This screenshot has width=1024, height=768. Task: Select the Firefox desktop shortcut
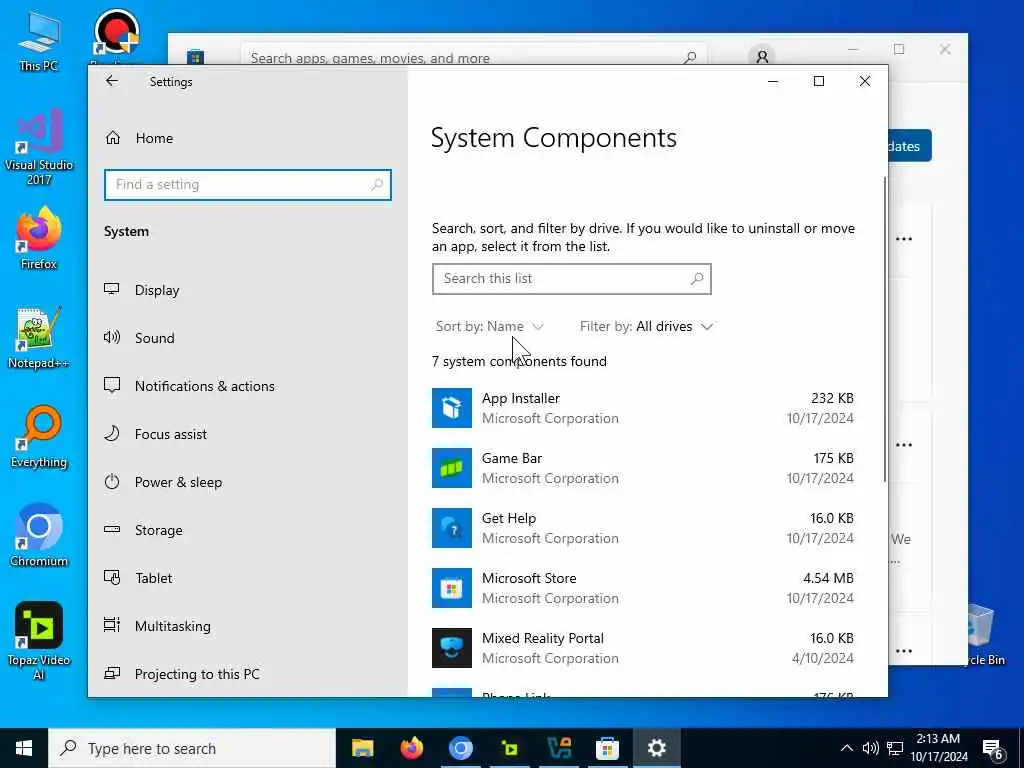coord(39,238)
